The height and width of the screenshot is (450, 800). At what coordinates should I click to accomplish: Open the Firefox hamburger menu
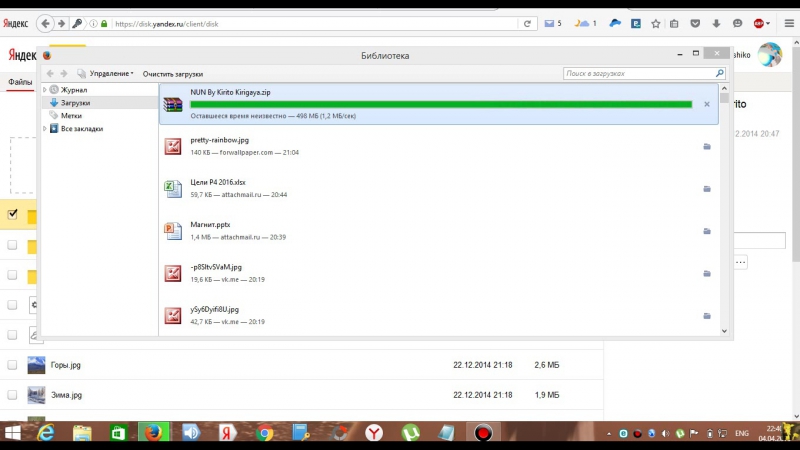click(x=787, y=22)
